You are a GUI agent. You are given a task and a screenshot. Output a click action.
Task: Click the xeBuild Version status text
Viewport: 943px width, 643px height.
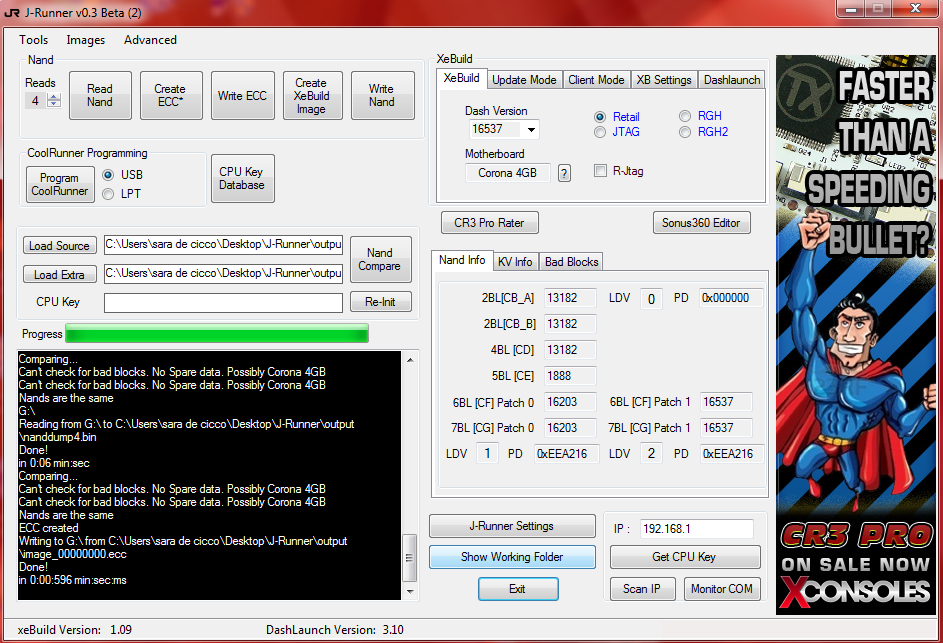(x=75, y=630)
